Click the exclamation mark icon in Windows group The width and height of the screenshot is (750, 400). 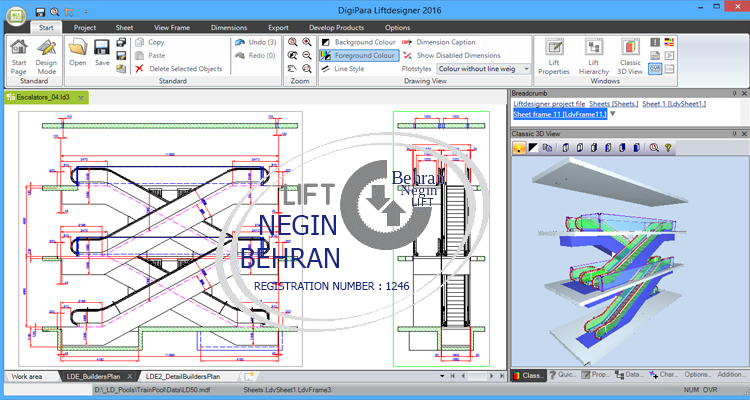click(655, 42)
